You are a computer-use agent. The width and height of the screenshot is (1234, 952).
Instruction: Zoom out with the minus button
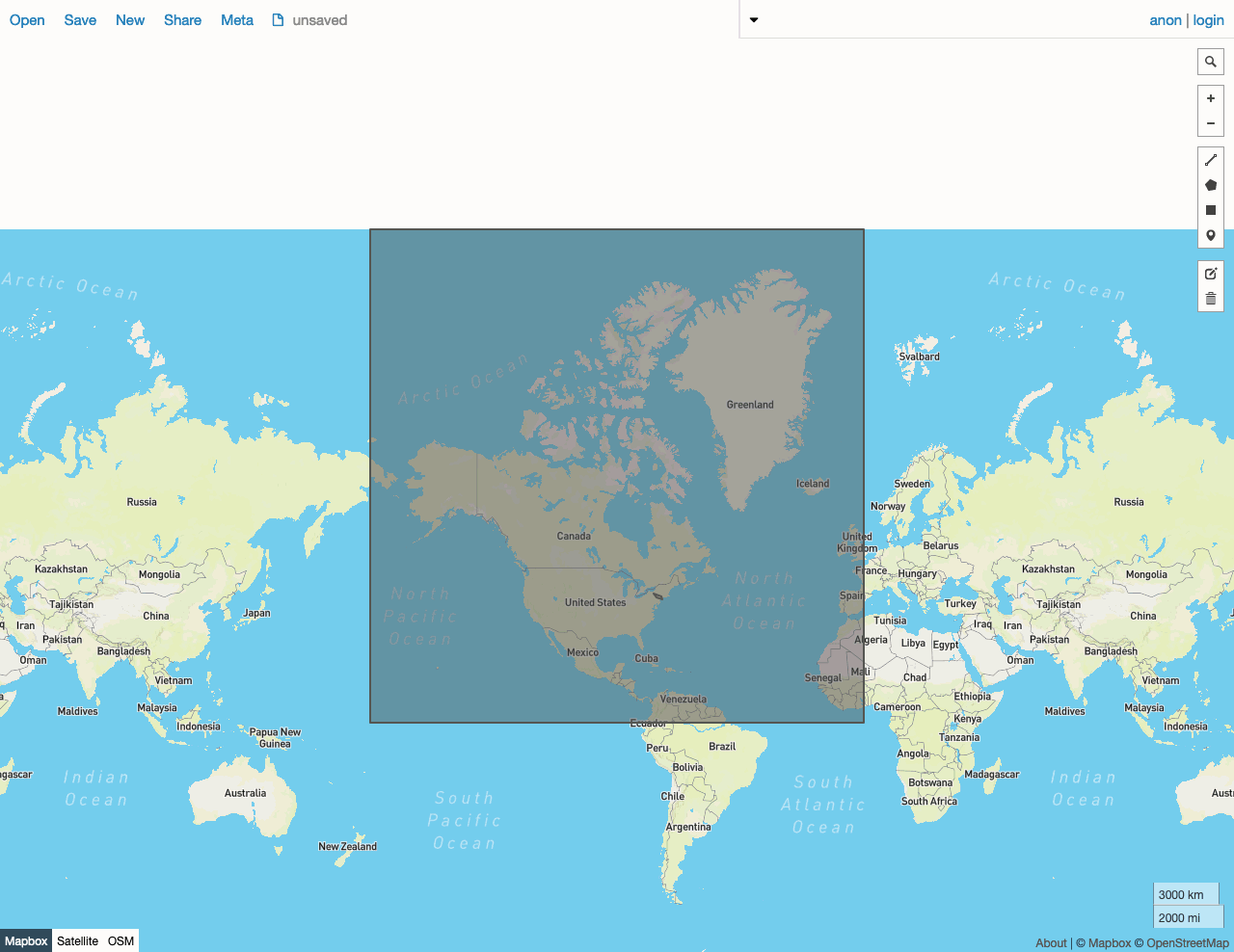pos(1211,123)
